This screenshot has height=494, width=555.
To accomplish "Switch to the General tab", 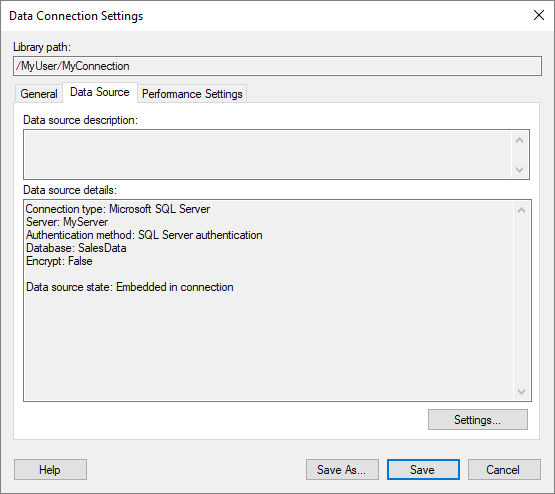I will pyautogui.click(x=39, y=94).
